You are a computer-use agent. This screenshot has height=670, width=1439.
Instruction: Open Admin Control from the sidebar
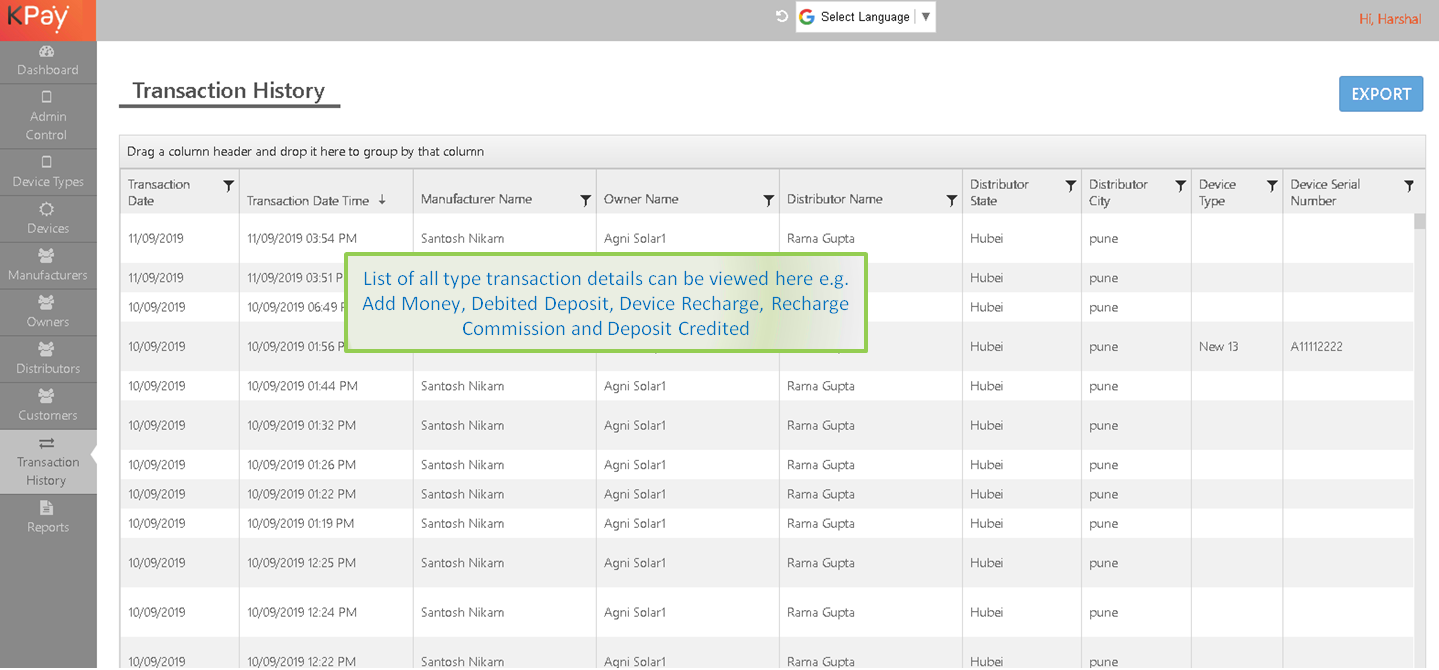tap(47, 116)
